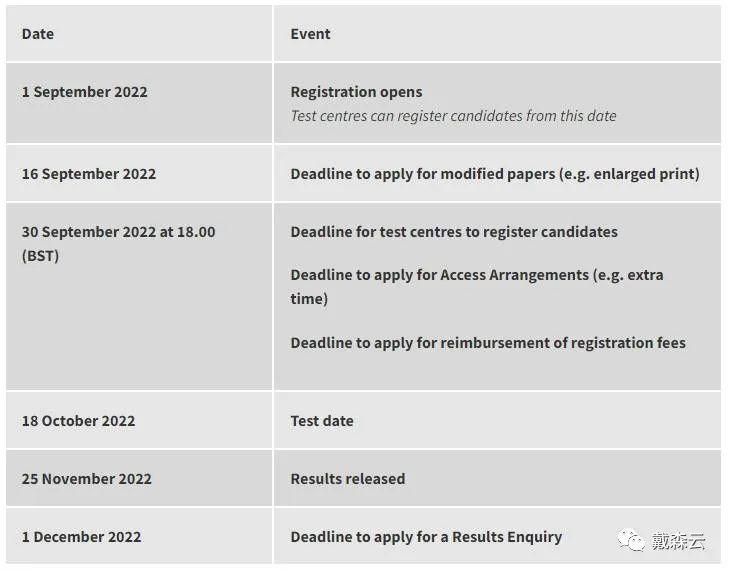Click the Test date event text
This screenshot has width=729, height=573.
coord(322,421)
